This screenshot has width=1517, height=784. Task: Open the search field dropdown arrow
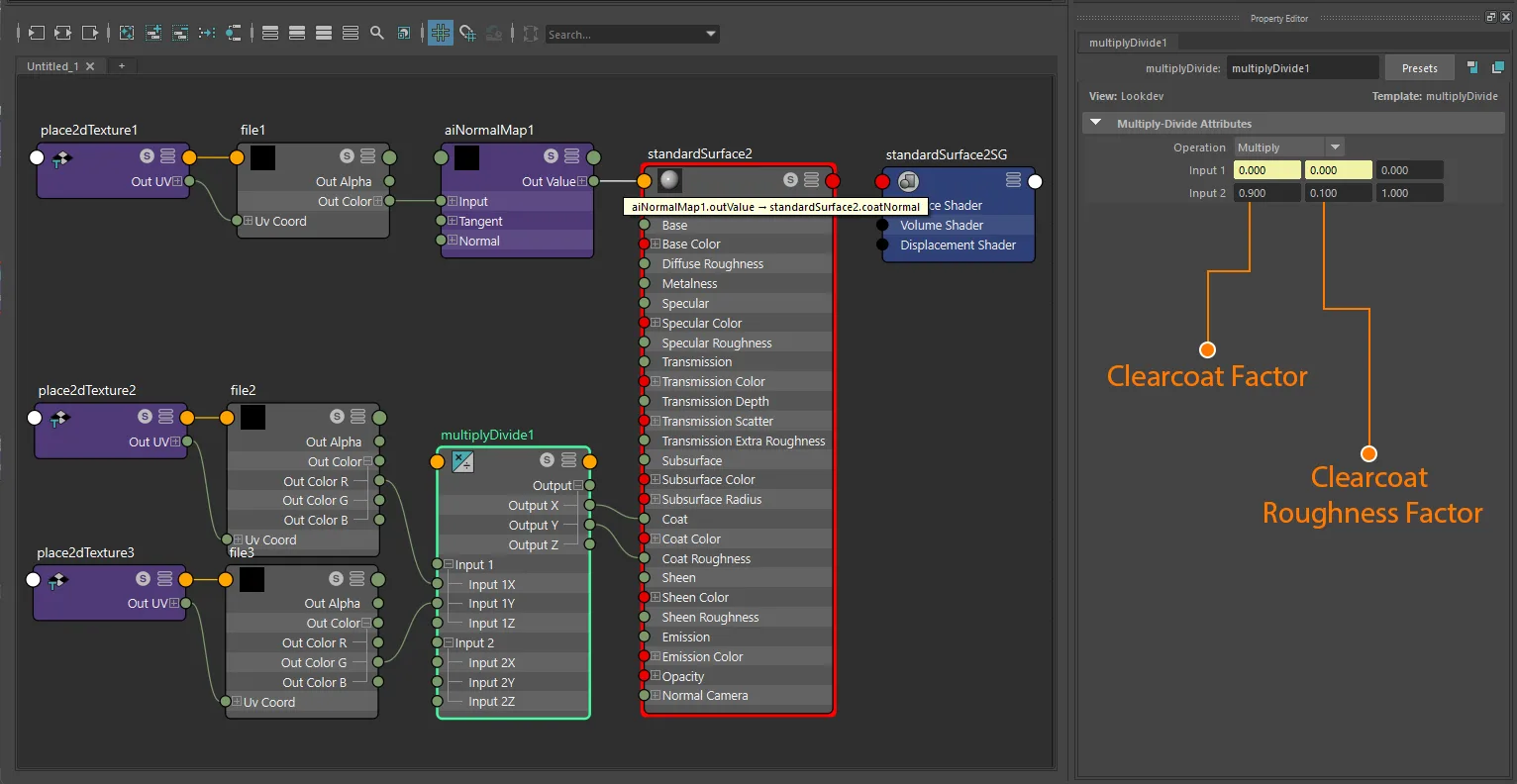click(x=711, y=34)
